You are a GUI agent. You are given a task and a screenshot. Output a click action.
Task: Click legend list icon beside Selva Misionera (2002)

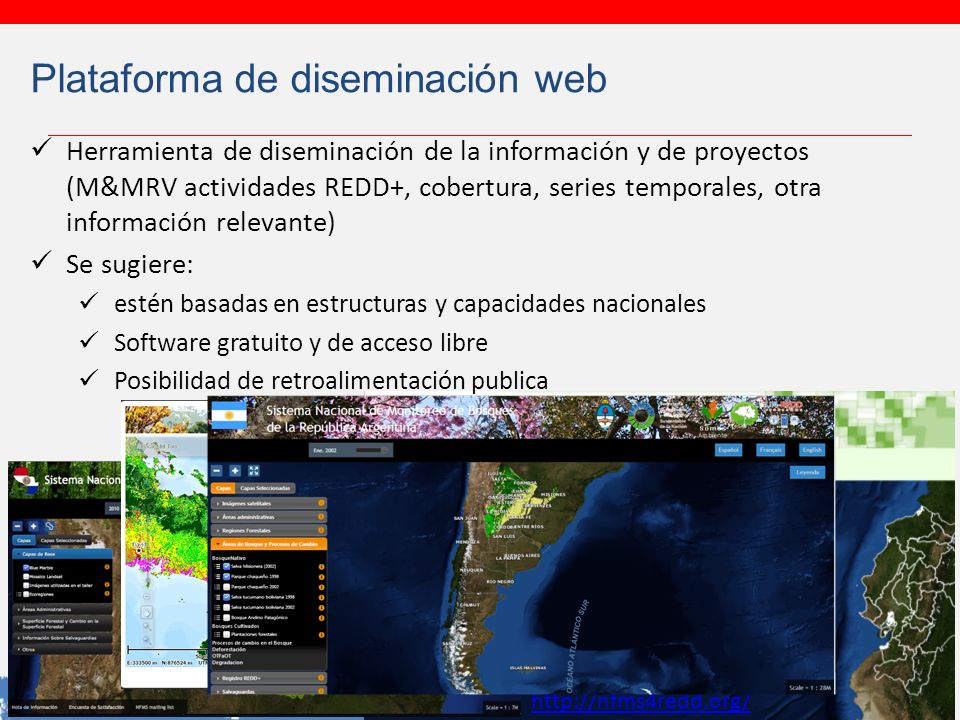pyautogui.click(x=217, y=567)
